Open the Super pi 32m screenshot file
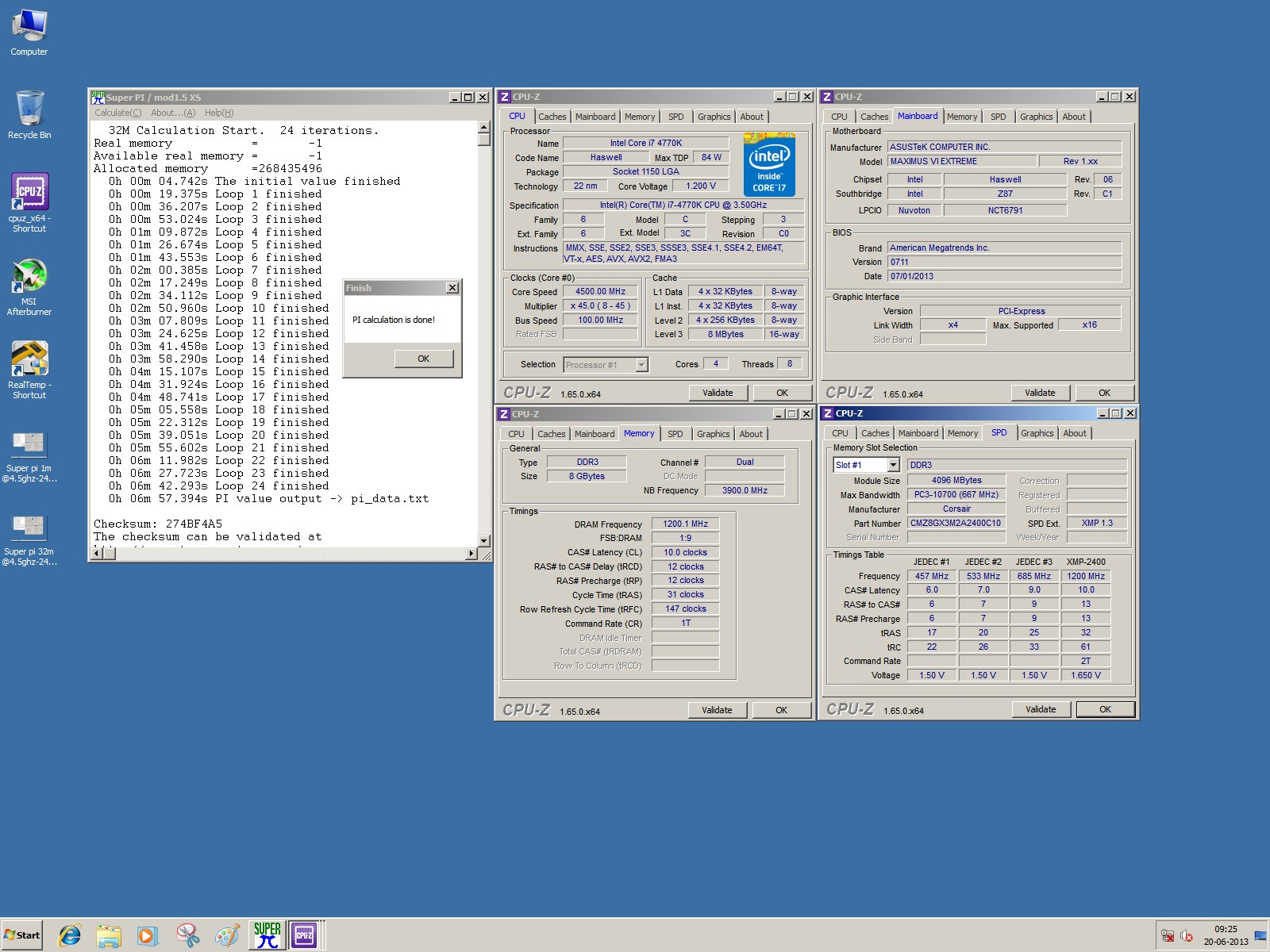Viewport: 1270px width, 952px height. click(x=29, y=539)
